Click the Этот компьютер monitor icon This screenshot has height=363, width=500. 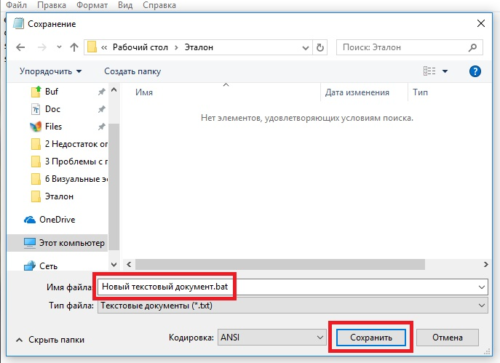30,243
